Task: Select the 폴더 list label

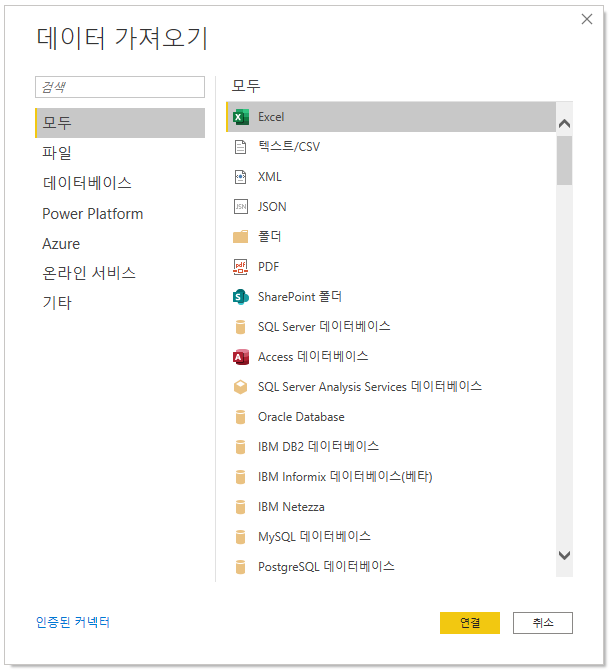Action: coord(270,237)
